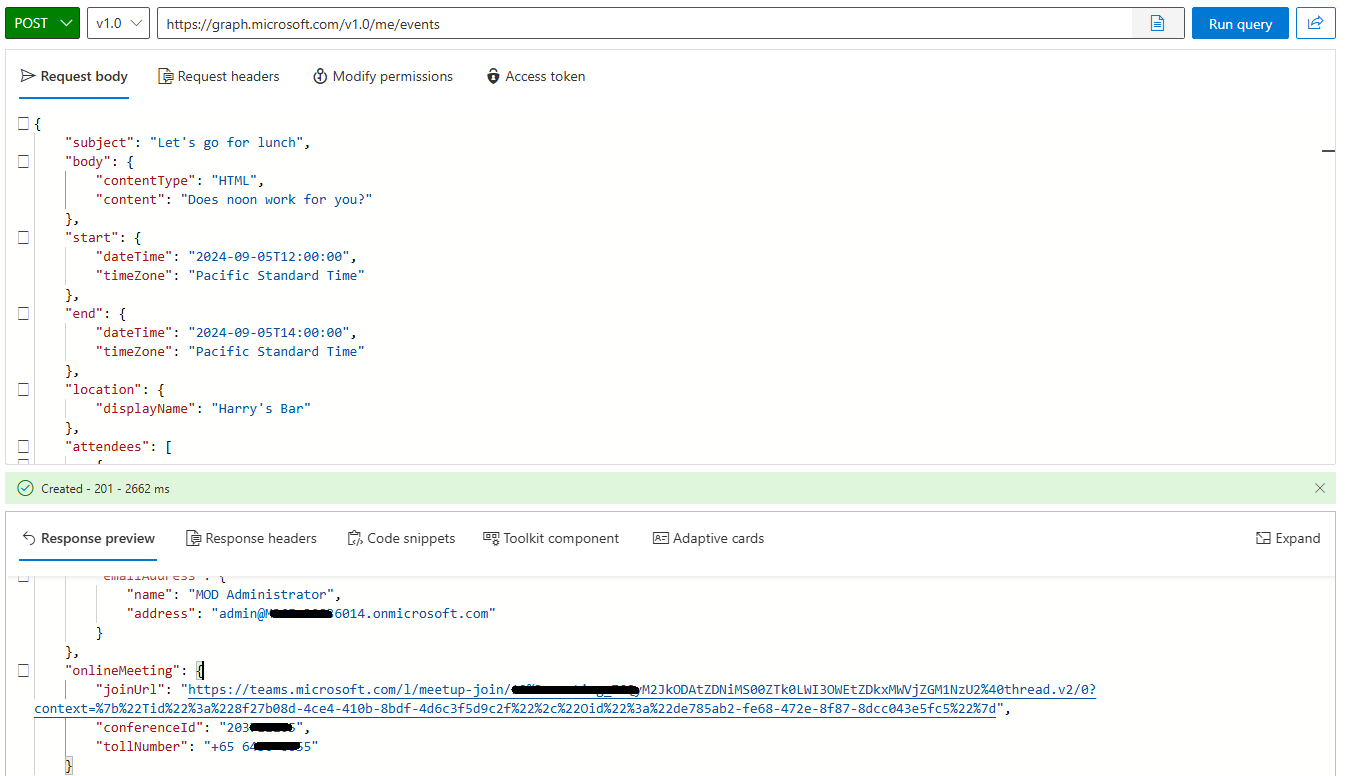Click the Adaptive cards icon
The image size is (1348, 776).
660,538
